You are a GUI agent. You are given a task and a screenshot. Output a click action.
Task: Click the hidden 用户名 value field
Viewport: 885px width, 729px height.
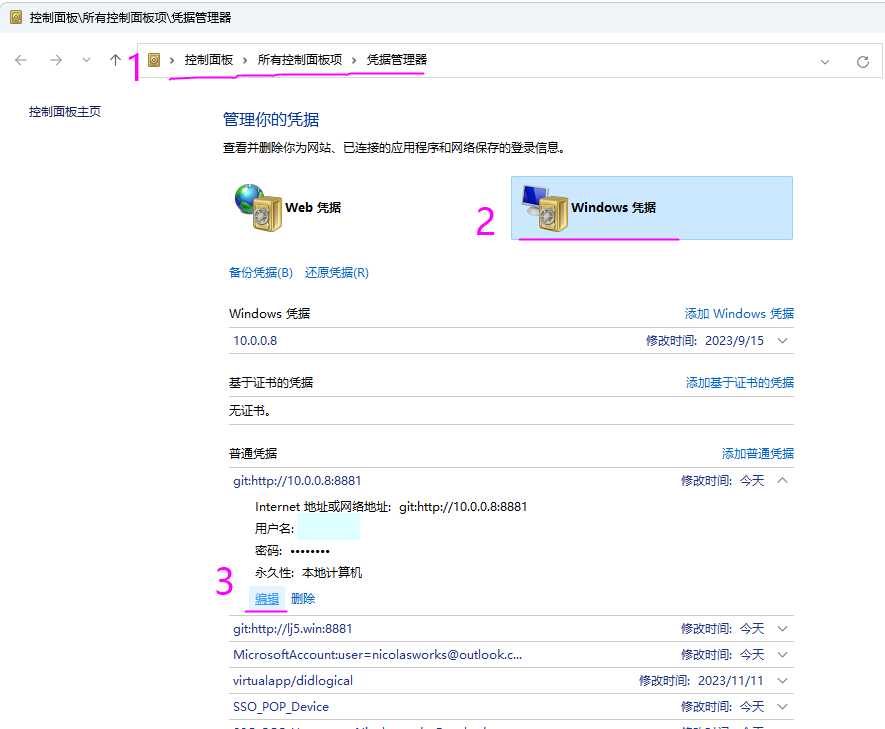coord(328,529)
